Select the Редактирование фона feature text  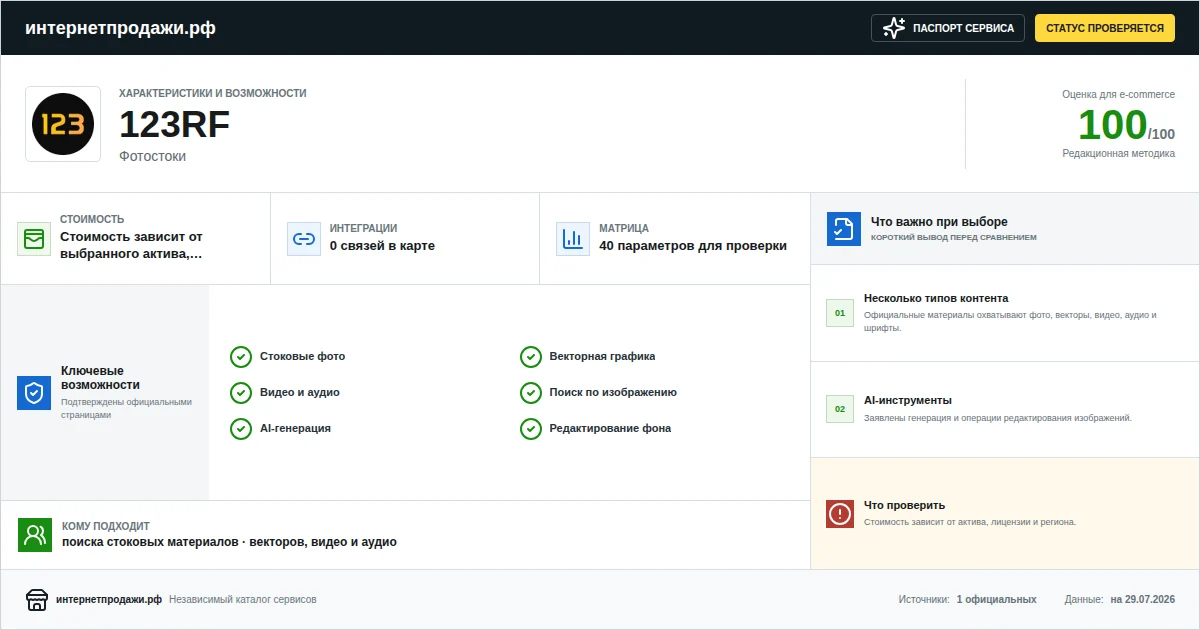(610, 429)
